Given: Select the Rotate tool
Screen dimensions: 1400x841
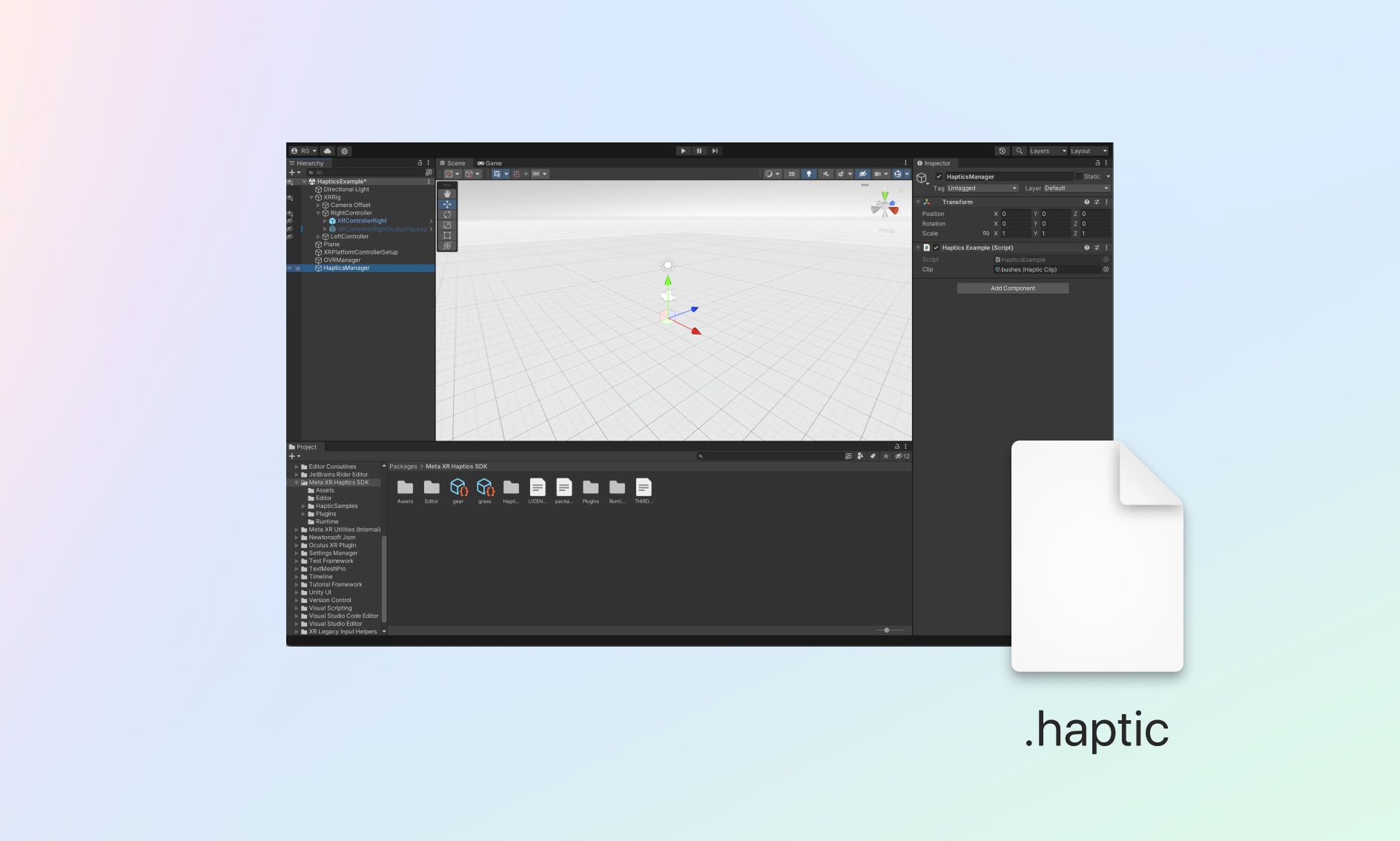Looking at the screenshot, I should [447, 215].
